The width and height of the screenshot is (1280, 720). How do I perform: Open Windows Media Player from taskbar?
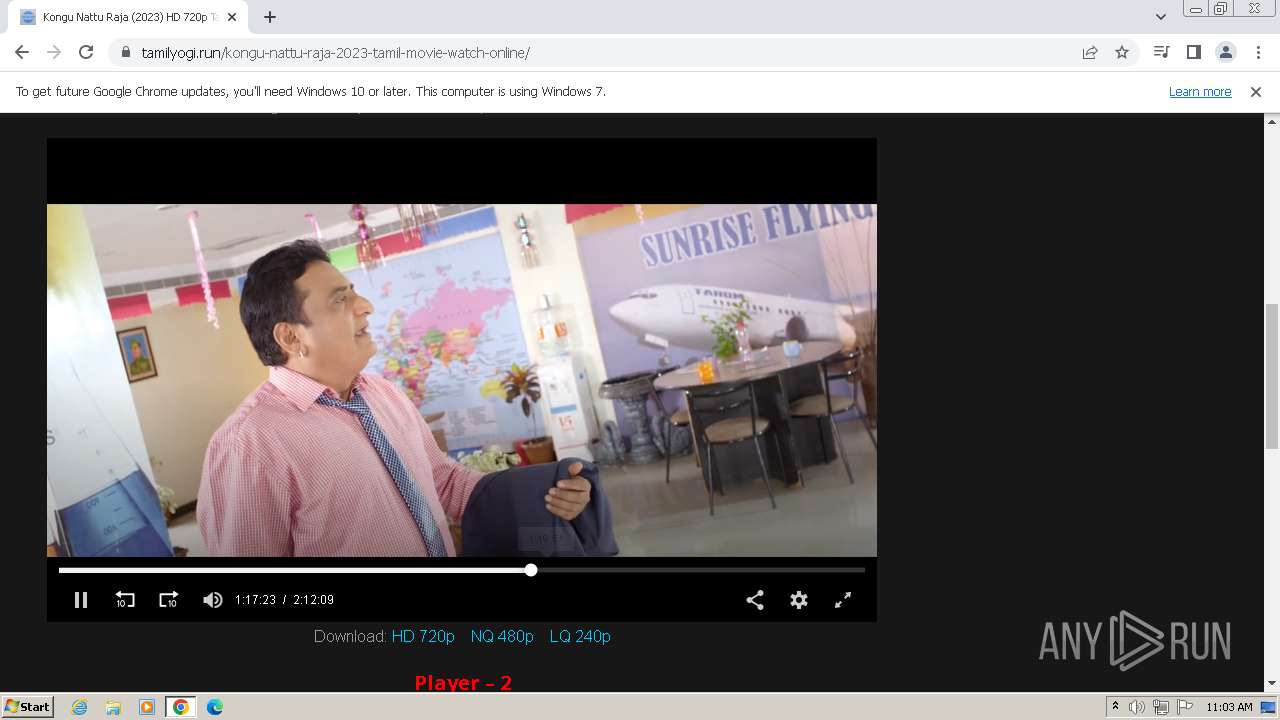coord(147,707)
